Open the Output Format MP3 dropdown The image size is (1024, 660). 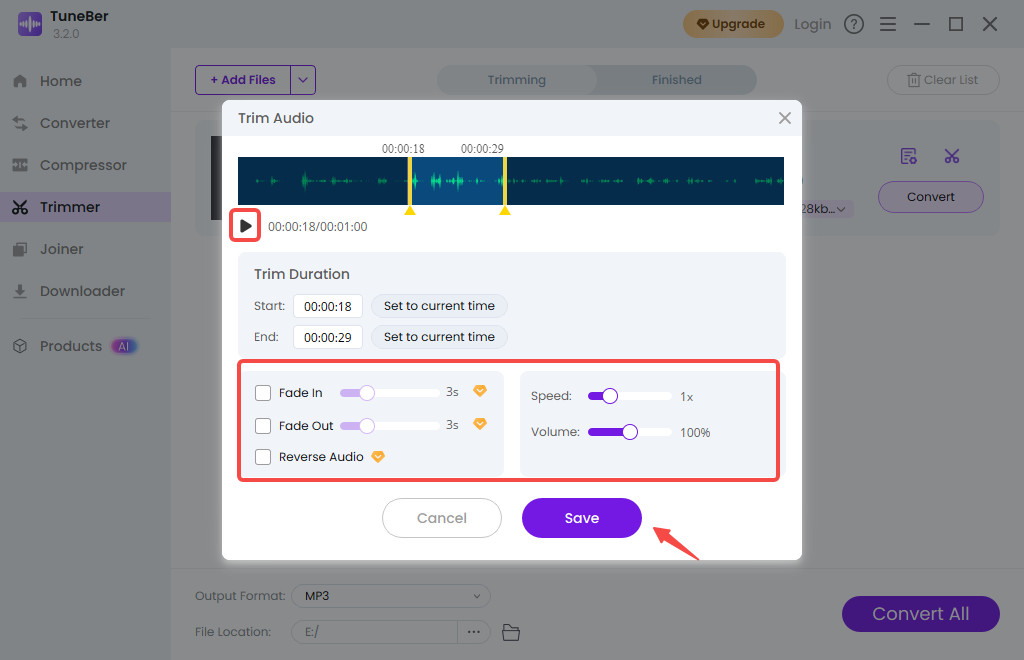pos(391,596)
